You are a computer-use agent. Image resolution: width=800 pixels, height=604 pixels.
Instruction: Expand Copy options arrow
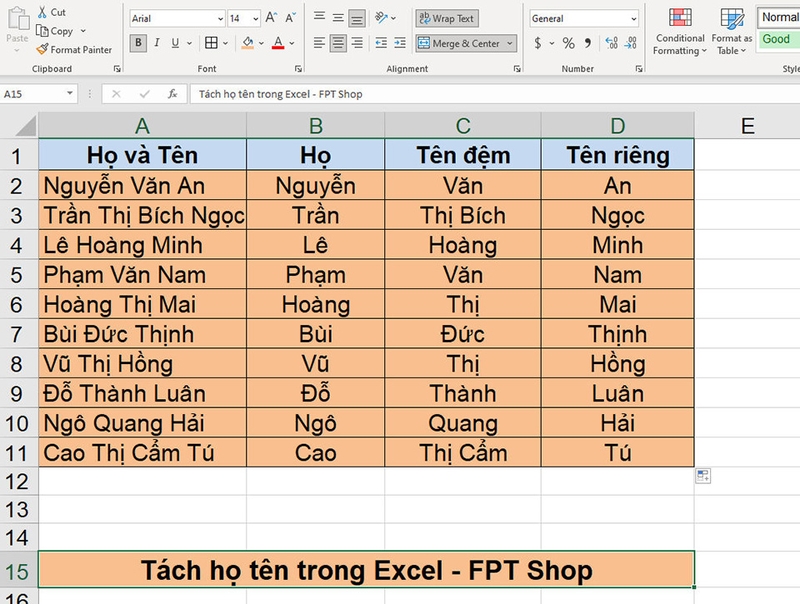[x=83, y=31]
